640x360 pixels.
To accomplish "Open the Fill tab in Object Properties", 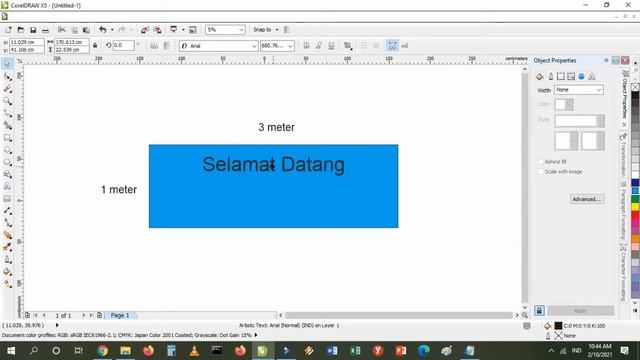I will coord(540,76).
